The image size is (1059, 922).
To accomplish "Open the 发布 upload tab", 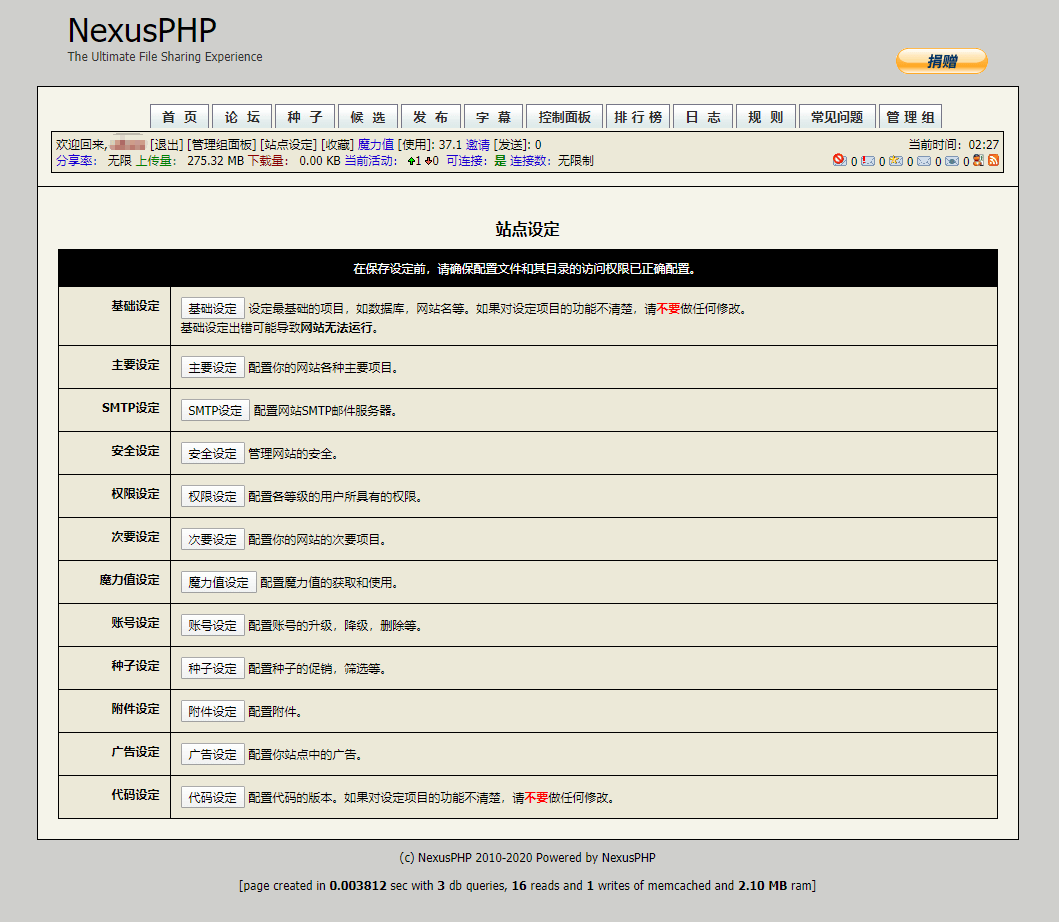I will point(431,117).
